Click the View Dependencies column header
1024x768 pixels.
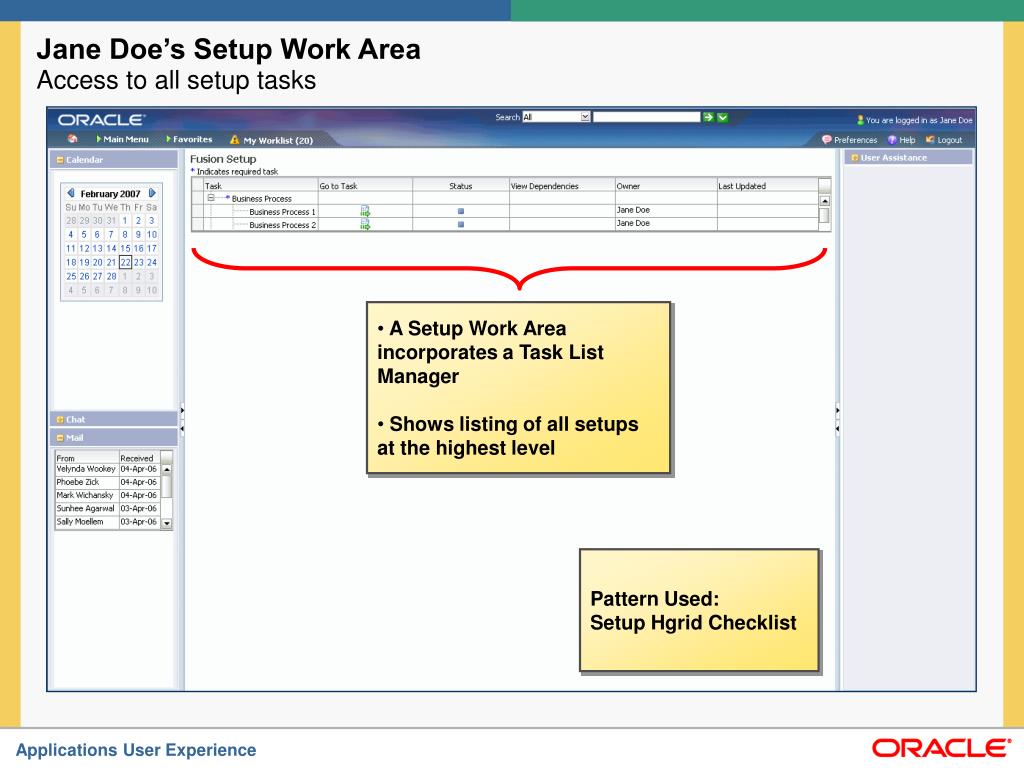562,185
